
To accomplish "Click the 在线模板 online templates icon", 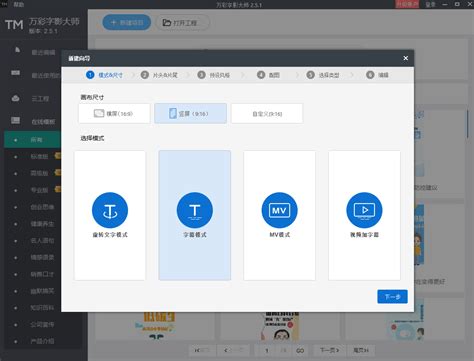I will click(x=16, y=120).
